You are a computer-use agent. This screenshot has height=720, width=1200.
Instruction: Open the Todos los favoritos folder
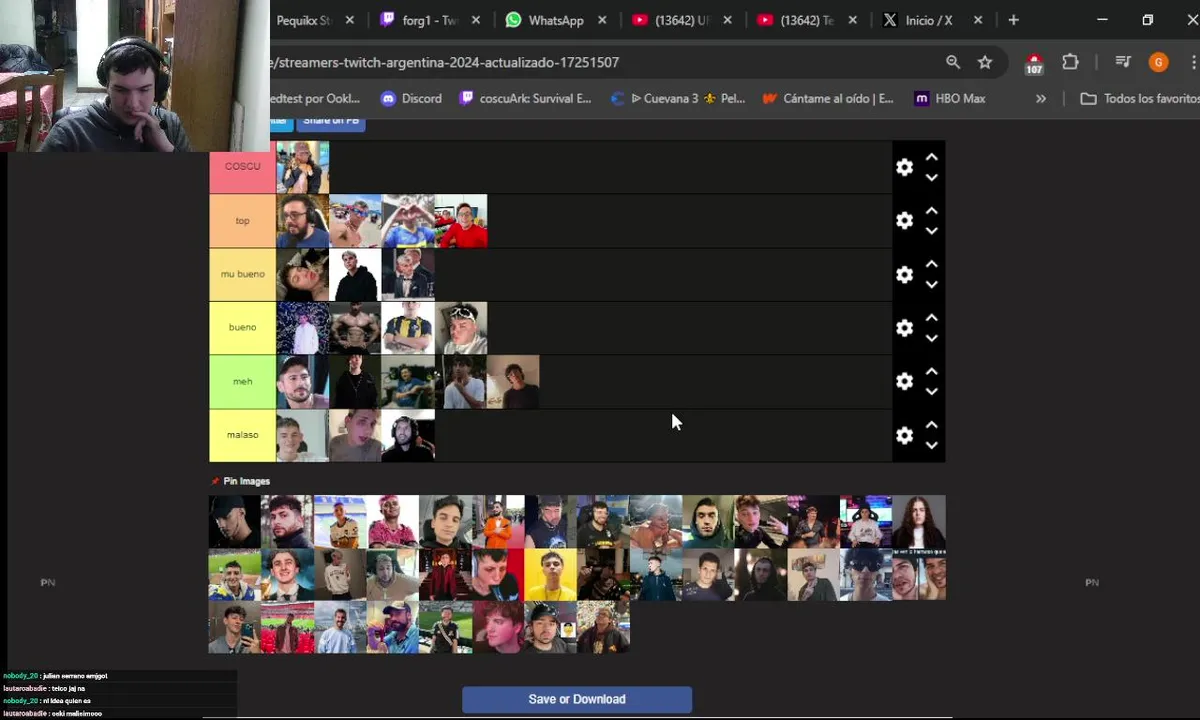click(1139, 98)
